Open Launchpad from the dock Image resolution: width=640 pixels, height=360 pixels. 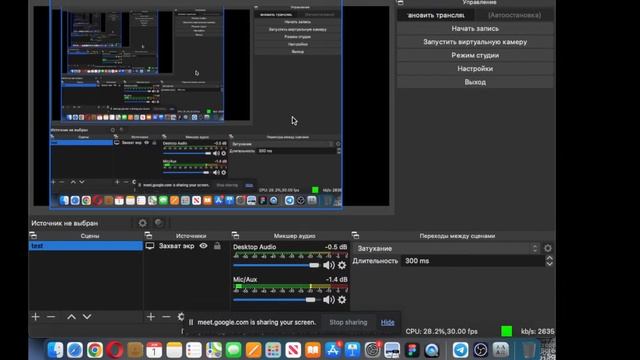pos(273,350)
